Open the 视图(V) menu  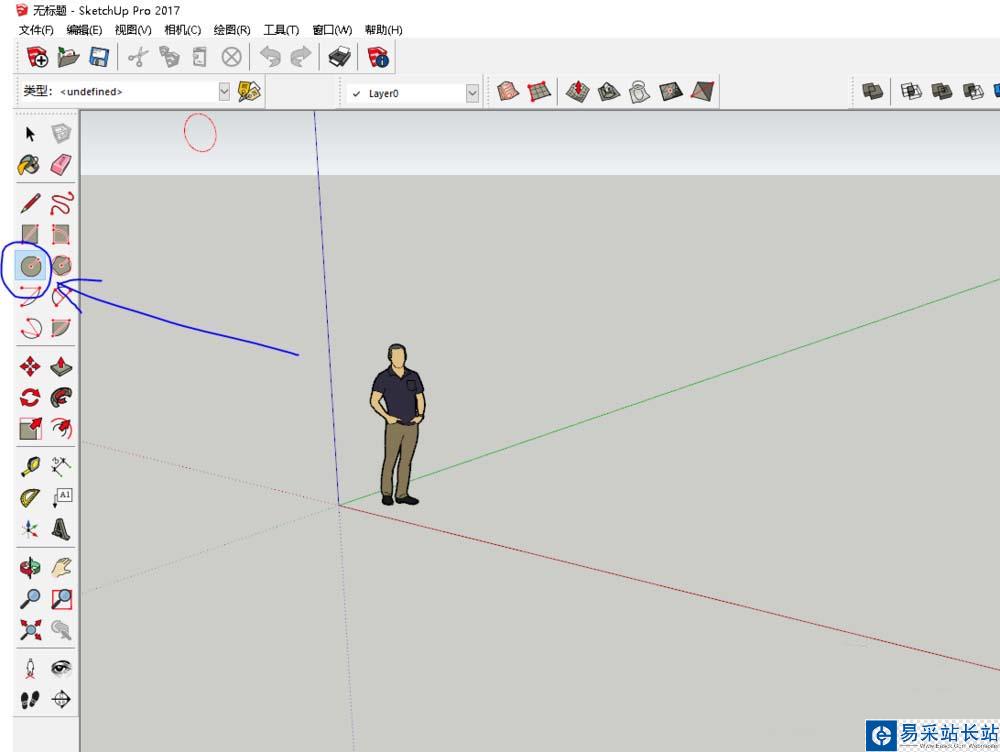click(133, 30)
